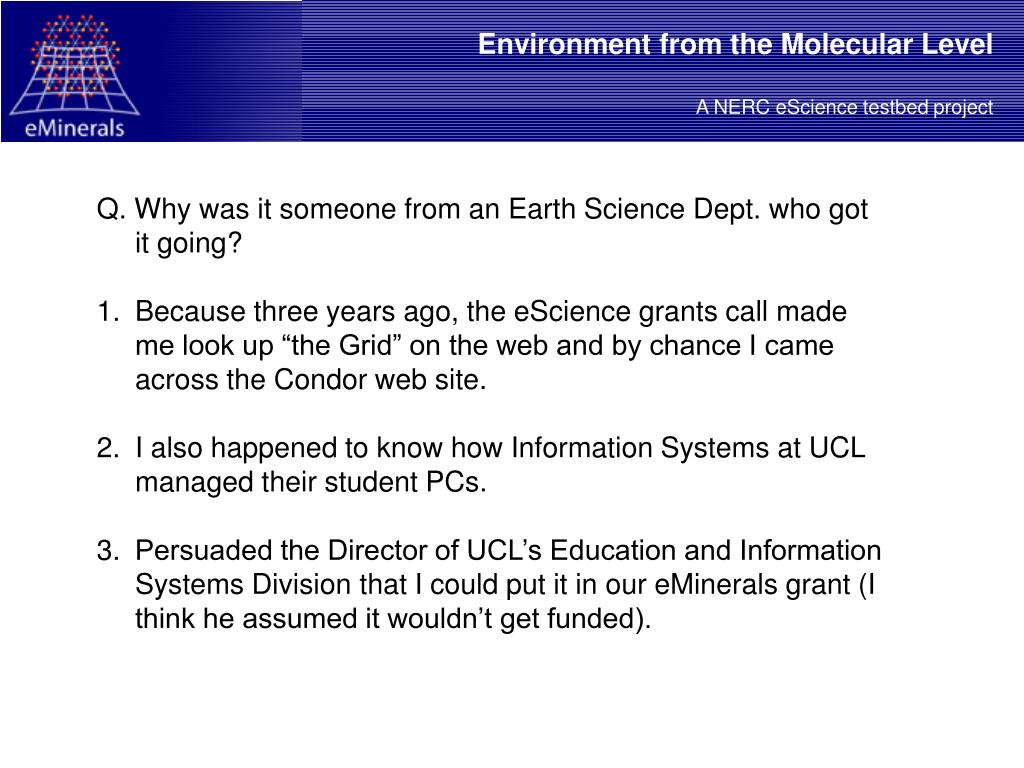Screen dimensions: 1024x768
Task: Click the phrase UCL's Education and Information
Action: (674, 551)
